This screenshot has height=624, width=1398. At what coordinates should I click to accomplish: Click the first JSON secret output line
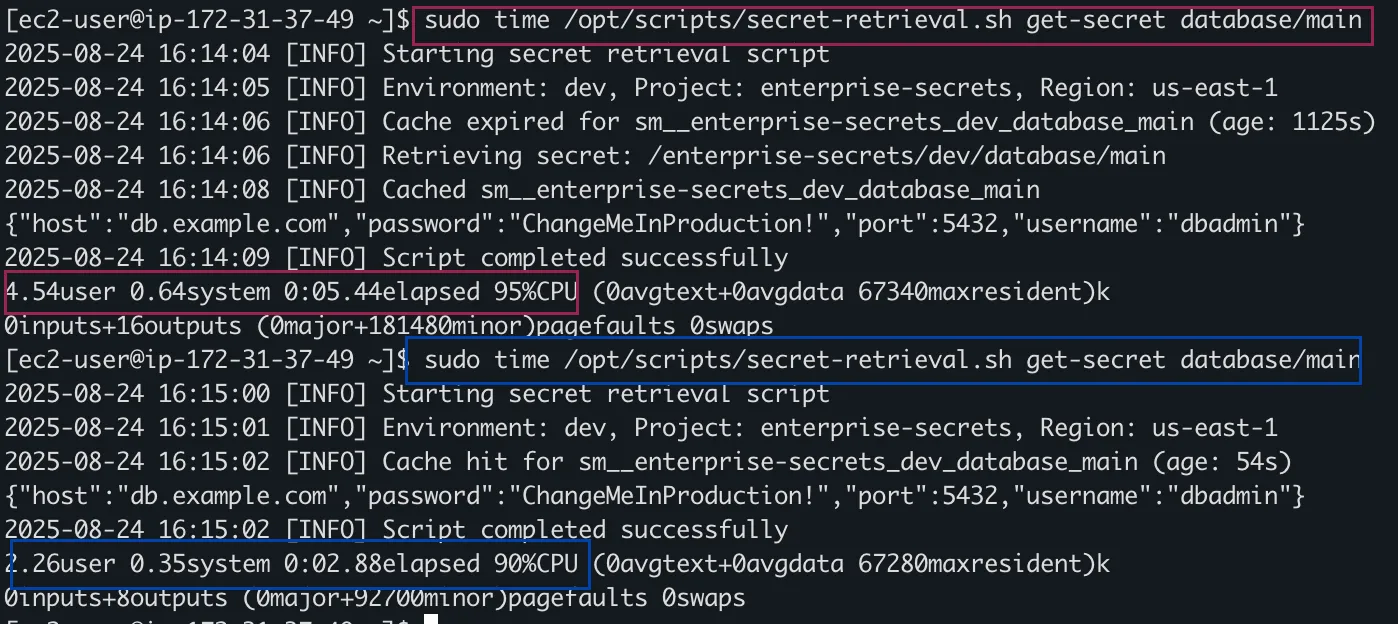(x=655, y=224)
